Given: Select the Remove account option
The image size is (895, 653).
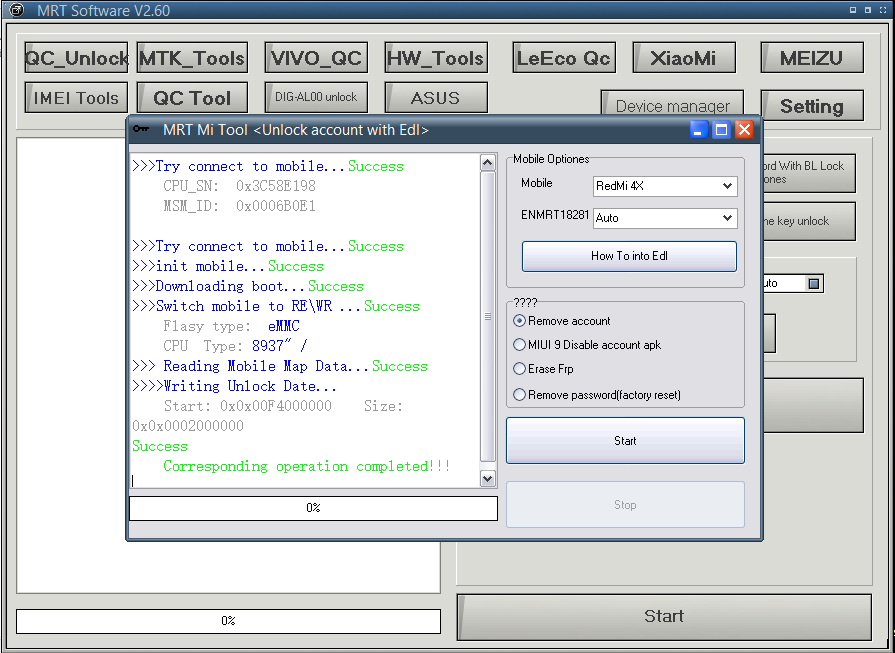Looking at the screenshot, I should (519, 321).
